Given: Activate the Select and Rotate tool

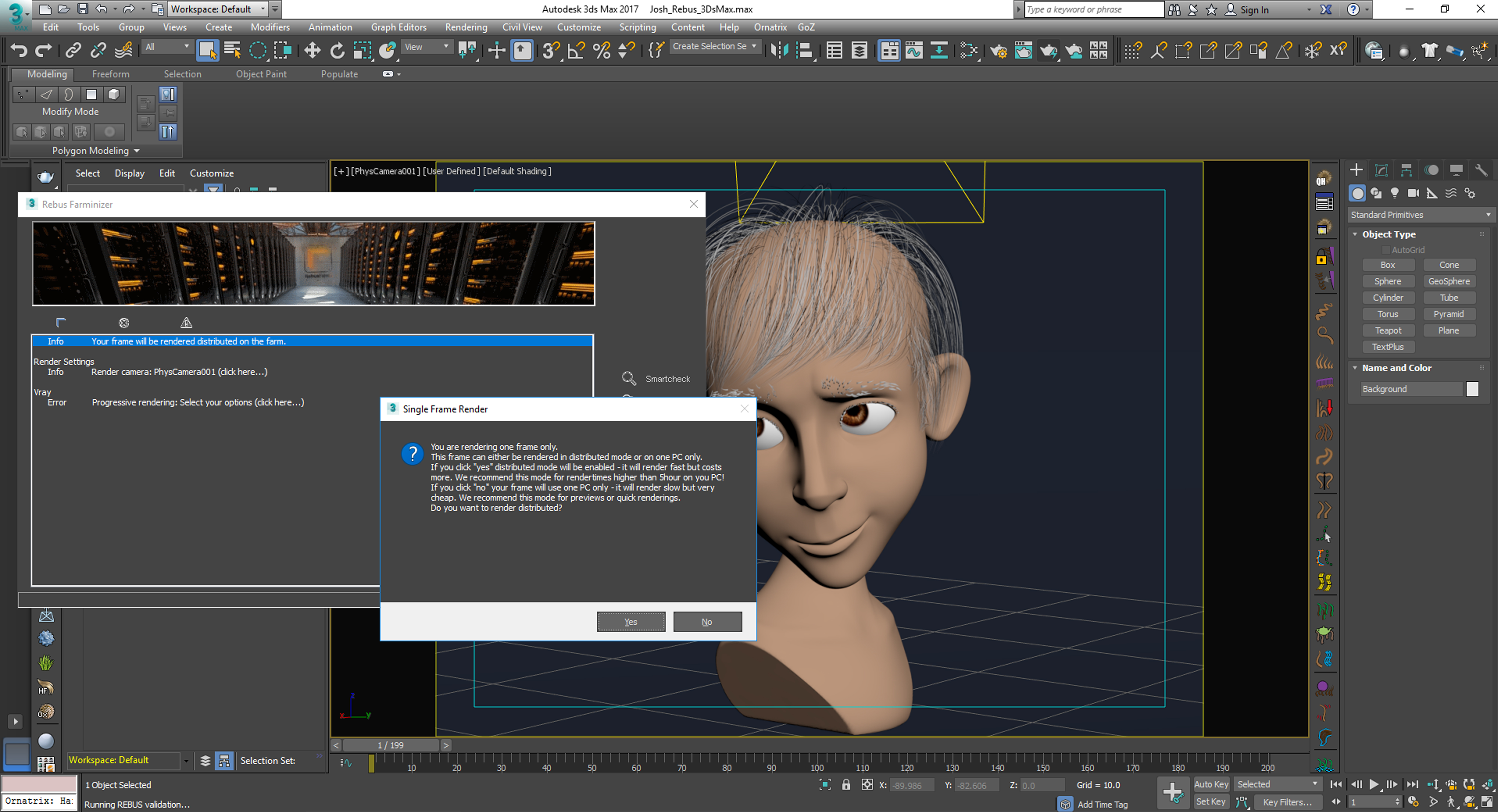Looking at the screenshot, I should [x=337, y=51].
